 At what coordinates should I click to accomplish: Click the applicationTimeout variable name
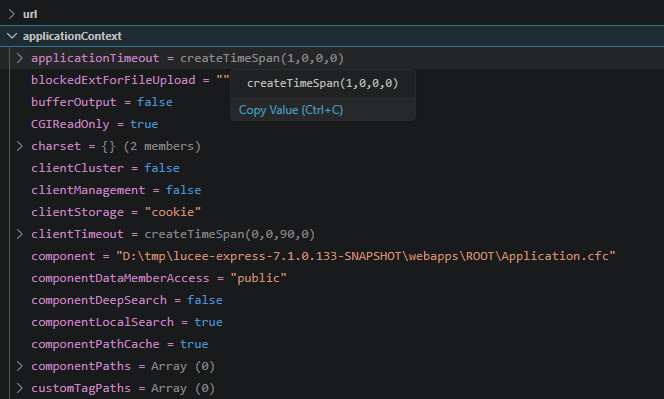pyautogui.click(x=95, y=58)
